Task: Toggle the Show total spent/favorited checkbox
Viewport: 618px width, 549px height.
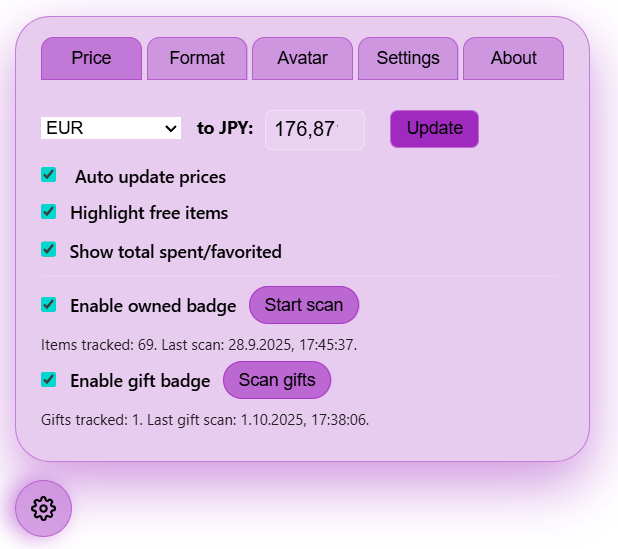Action: point(48,249)
